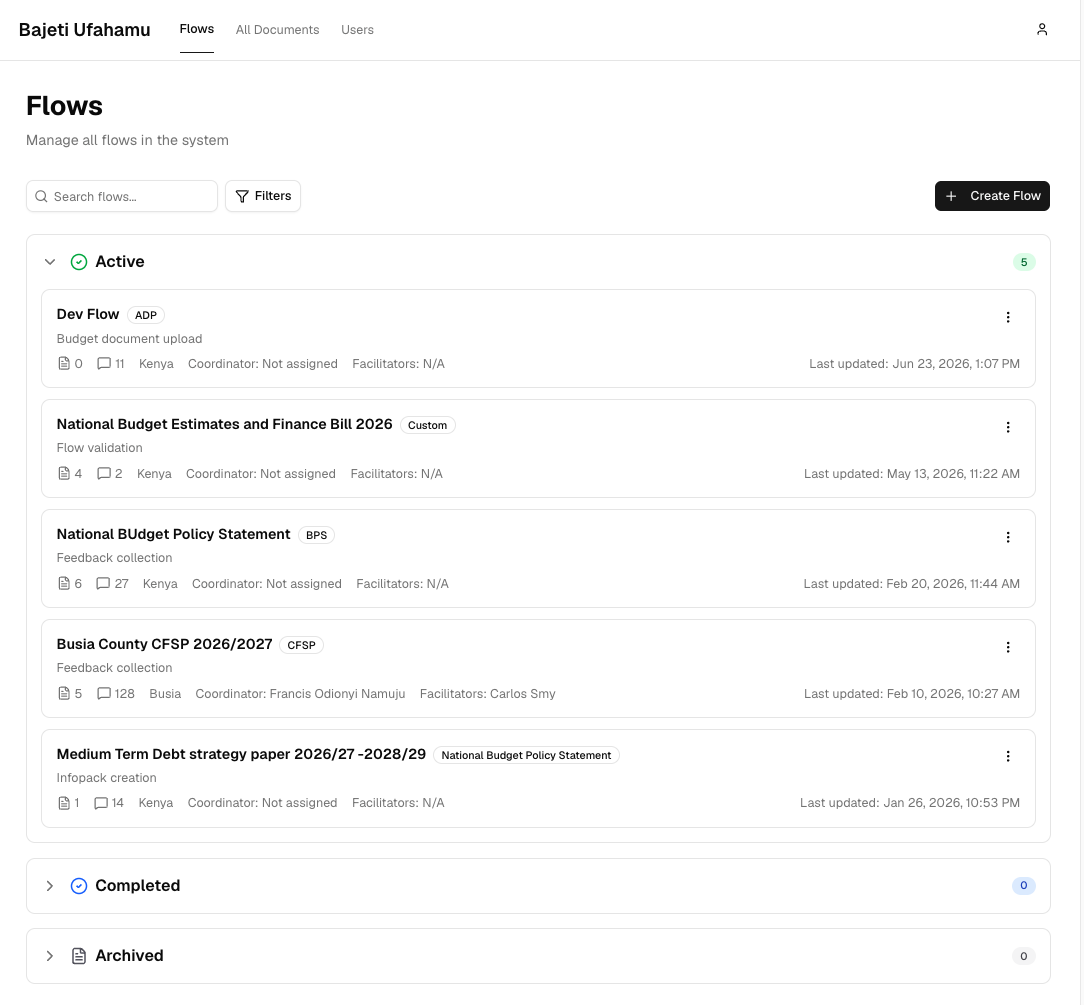This screenshot has width=1084, height=1005.
Task: Click the Archived count badge
Action: click(x=1024, y=956)
